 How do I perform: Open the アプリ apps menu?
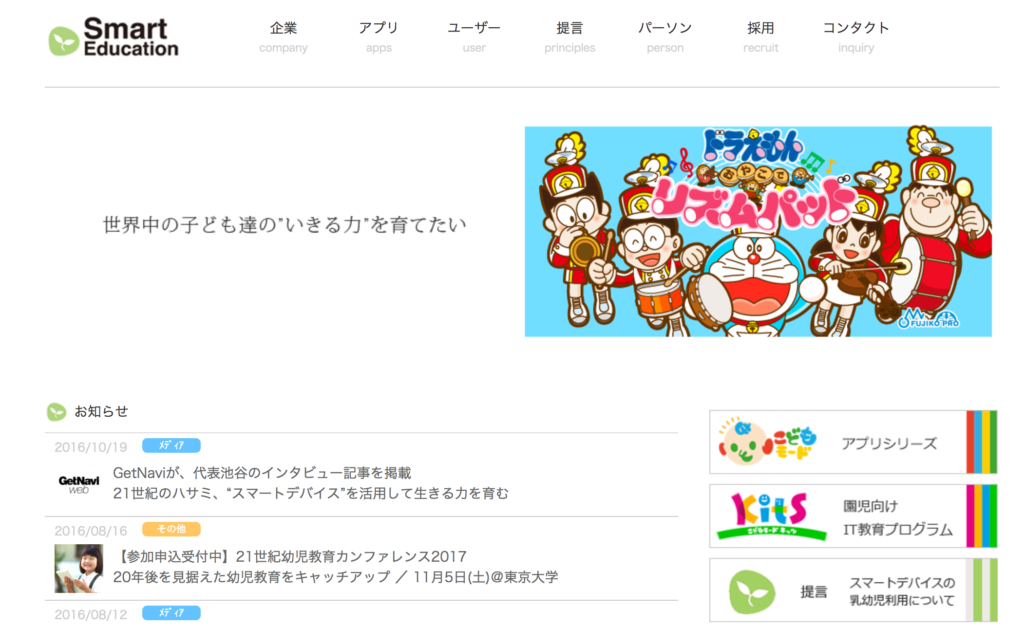(378, 37)
